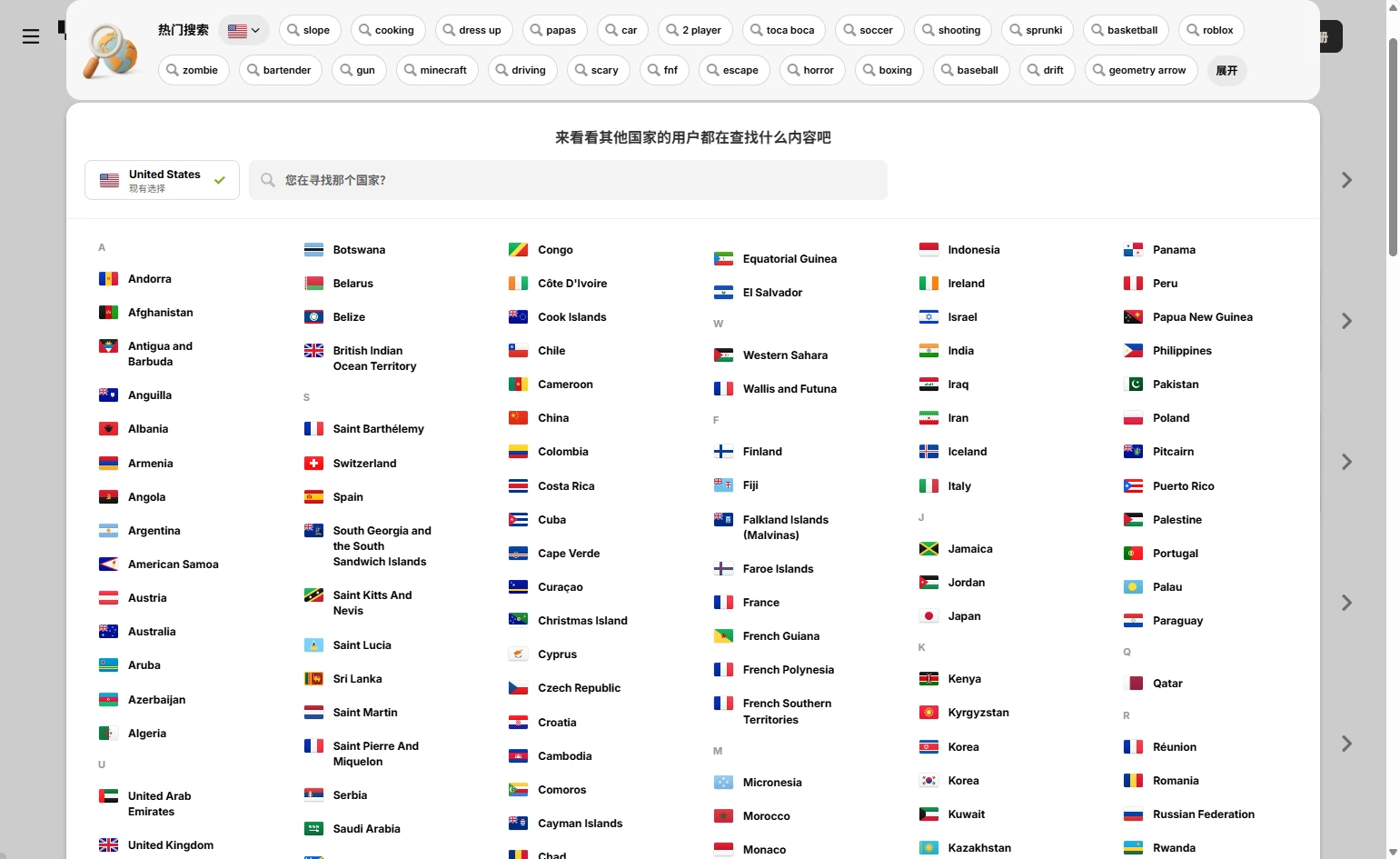Expand the popular searches with 展开
Screen dimensions: 1400x859
1226,70
